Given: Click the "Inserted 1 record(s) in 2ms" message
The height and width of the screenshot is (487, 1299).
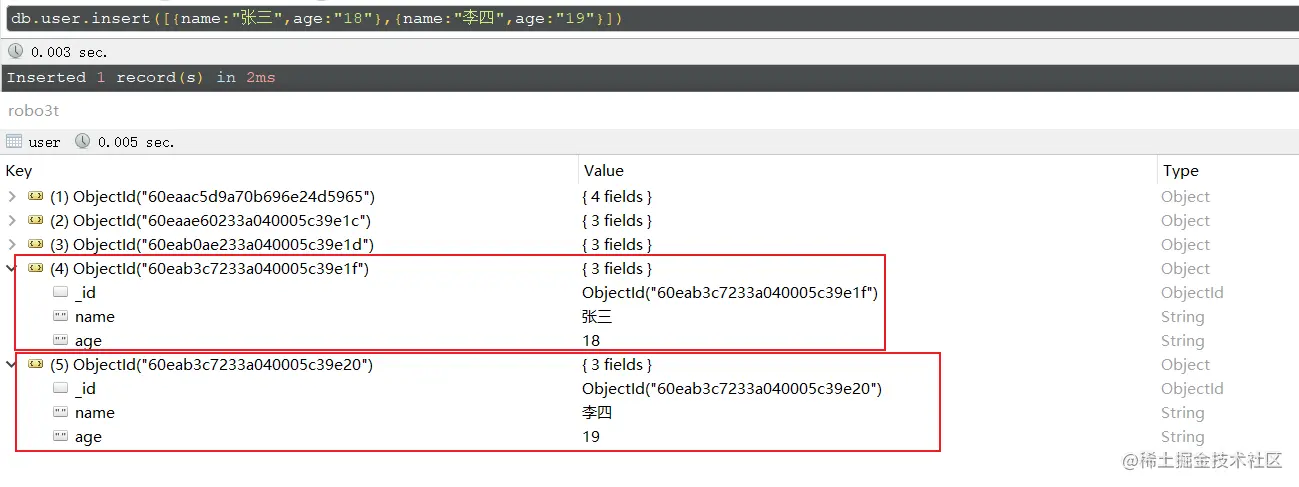Looking at the screenshot, I should (x=141, y=78).
